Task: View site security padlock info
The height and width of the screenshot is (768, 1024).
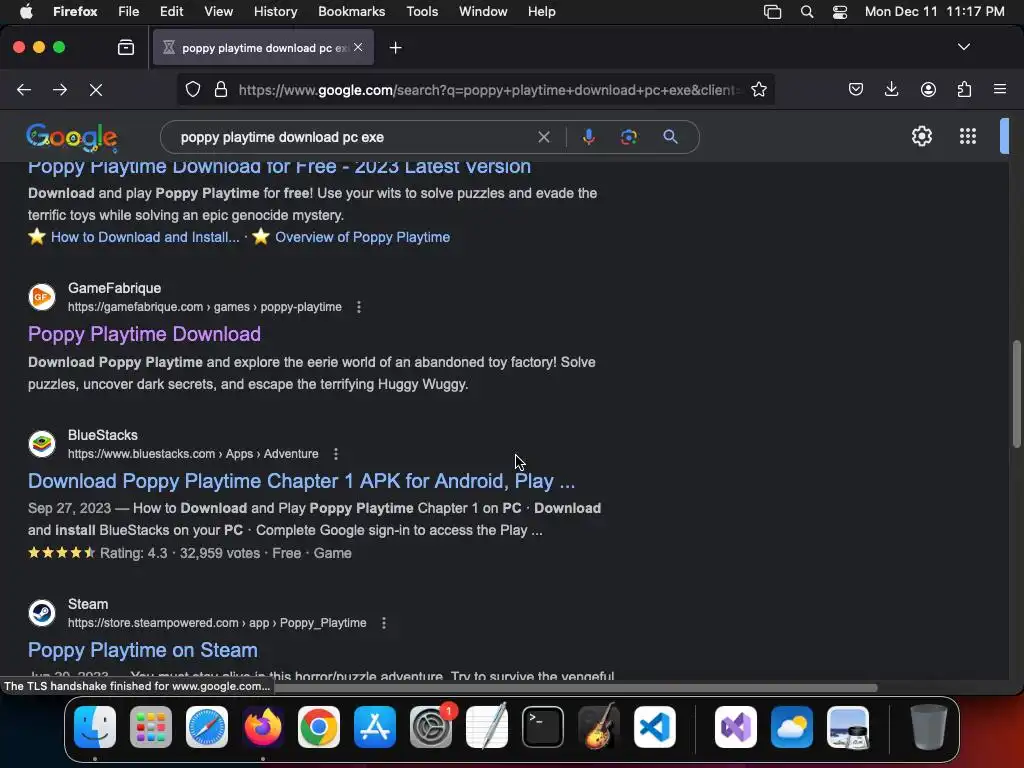Action: 221,89
